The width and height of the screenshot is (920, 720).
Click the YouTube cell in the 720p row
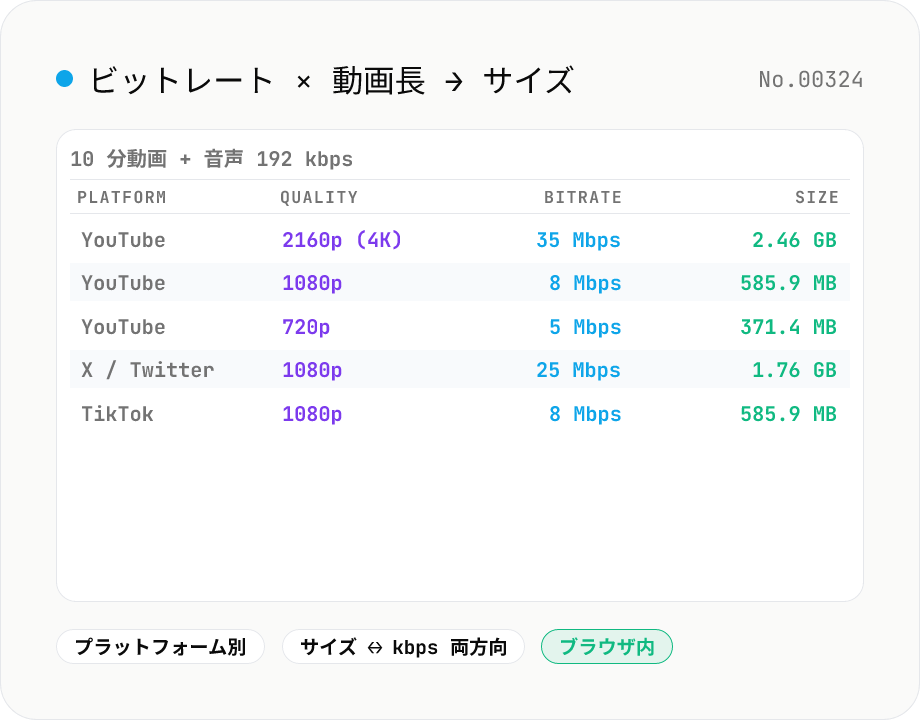point(123,327)
